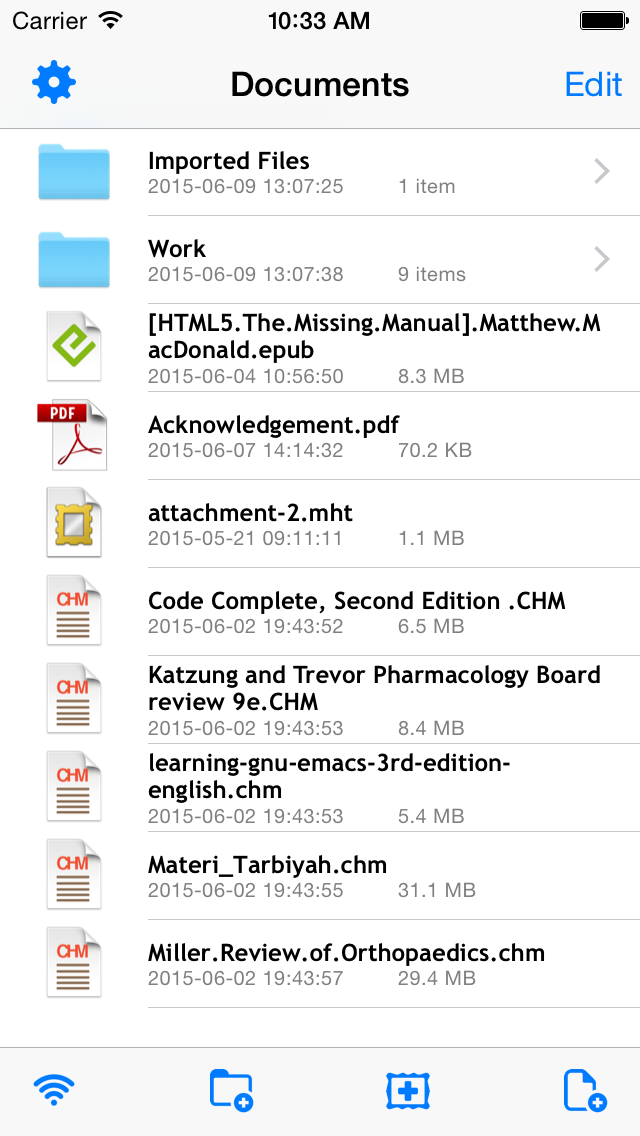Tap the Work folder icon
Screen dimensions: 640x1136
click(73, 259)
